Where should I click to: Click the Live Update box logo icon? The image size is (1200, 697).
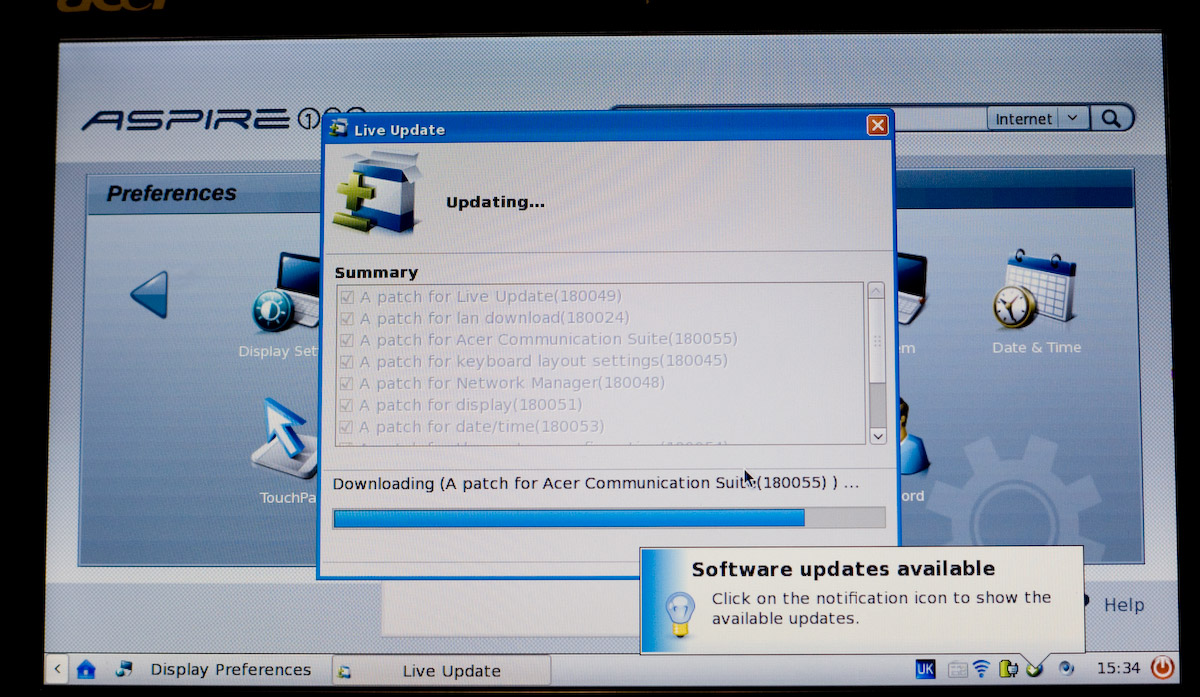click(377, 194)
